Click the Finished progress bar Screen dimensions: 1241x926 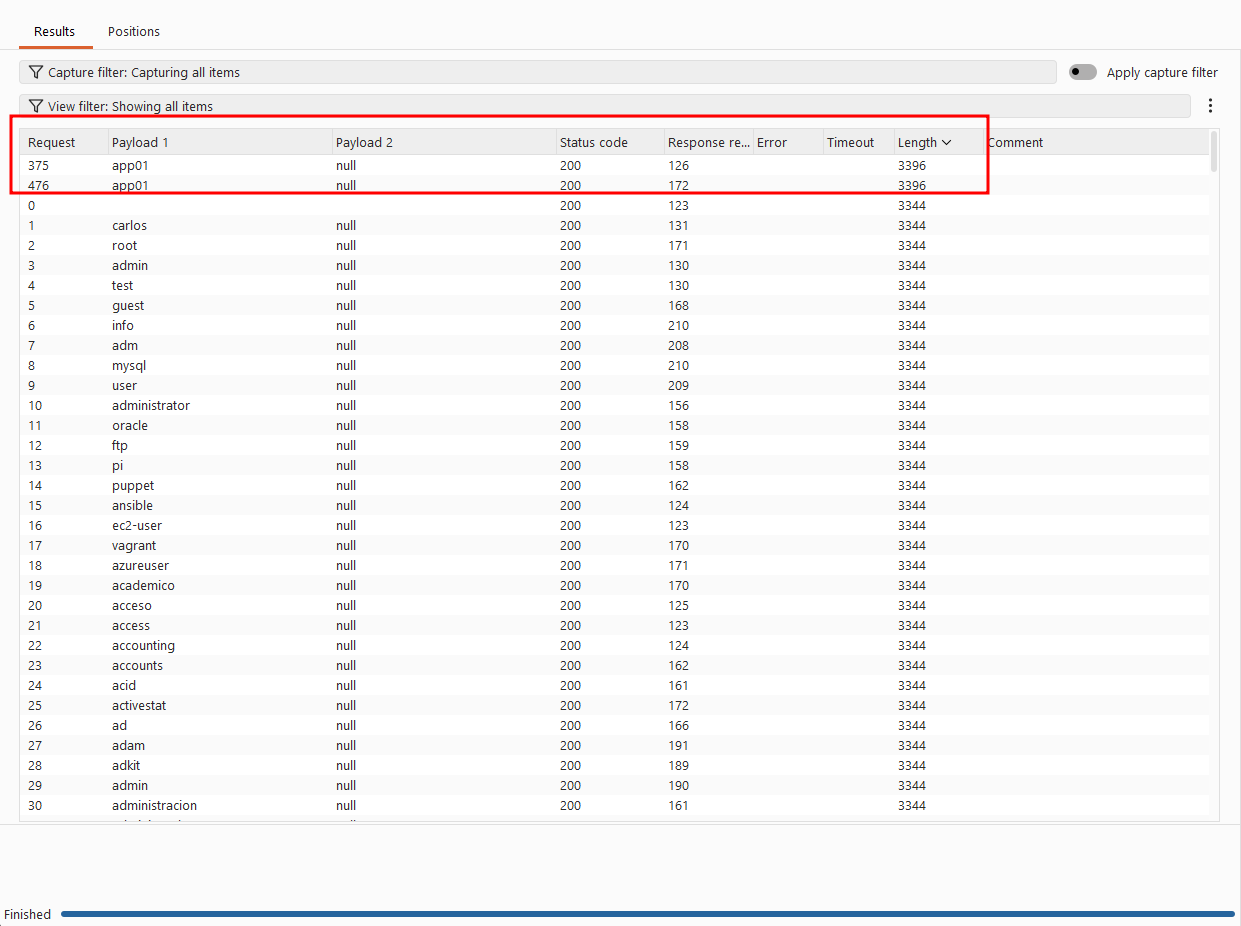pyautogui.click(x=648, y=914)
